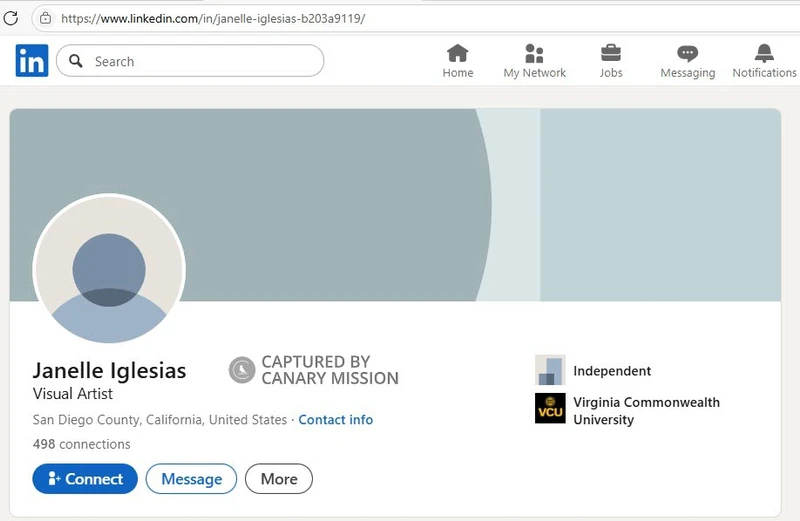Click the magnifier icon in search box
The width and height of the screenshot is (800, 521).
tap(76, 61)
